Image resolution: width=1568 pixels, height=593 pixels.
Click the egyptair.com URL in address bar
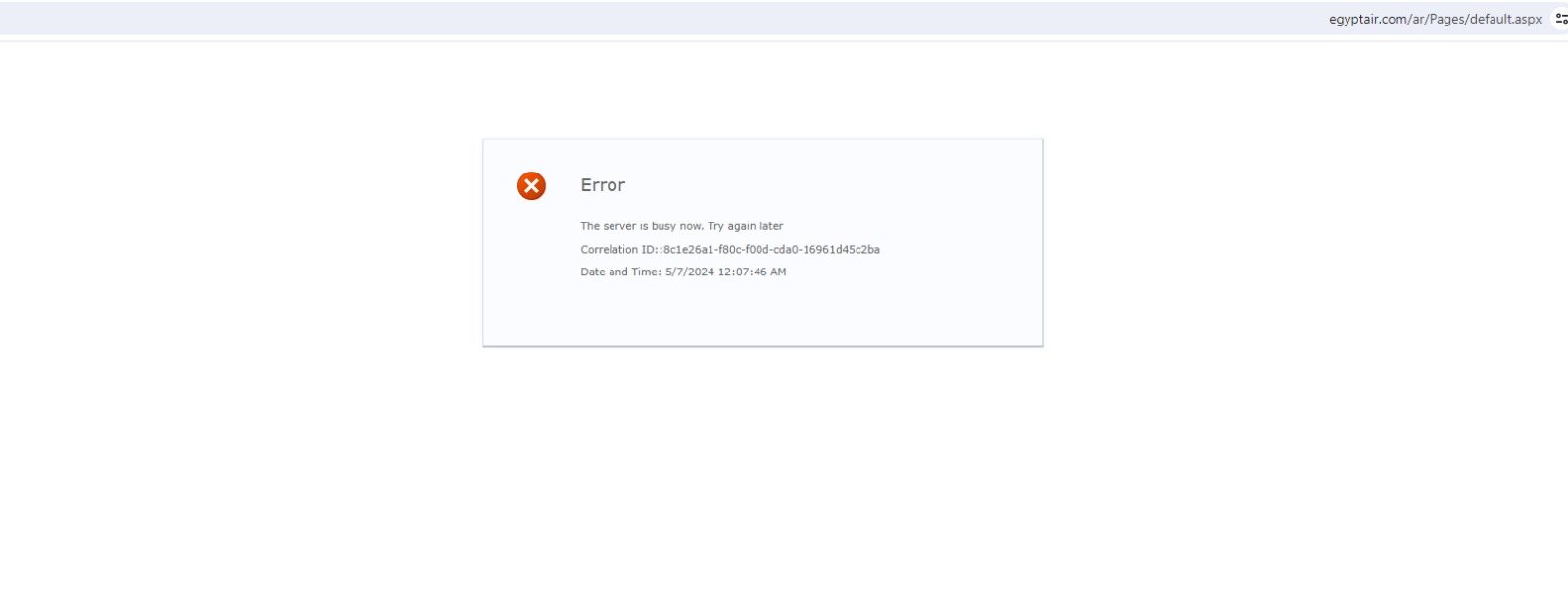(x=1434, y=19)
